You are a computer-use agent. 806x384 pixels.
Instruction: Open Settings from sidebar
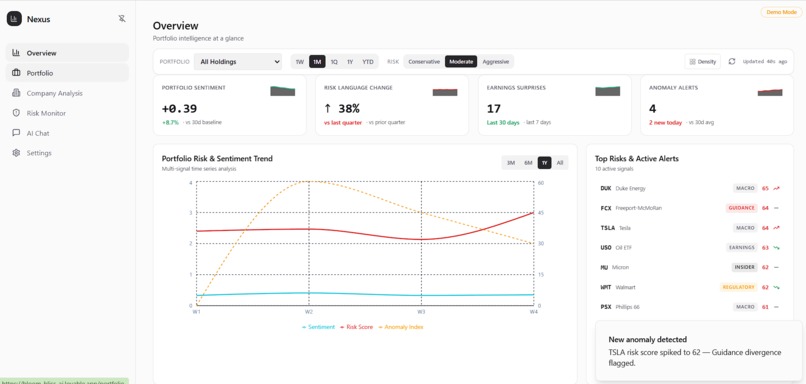point(67,153)
